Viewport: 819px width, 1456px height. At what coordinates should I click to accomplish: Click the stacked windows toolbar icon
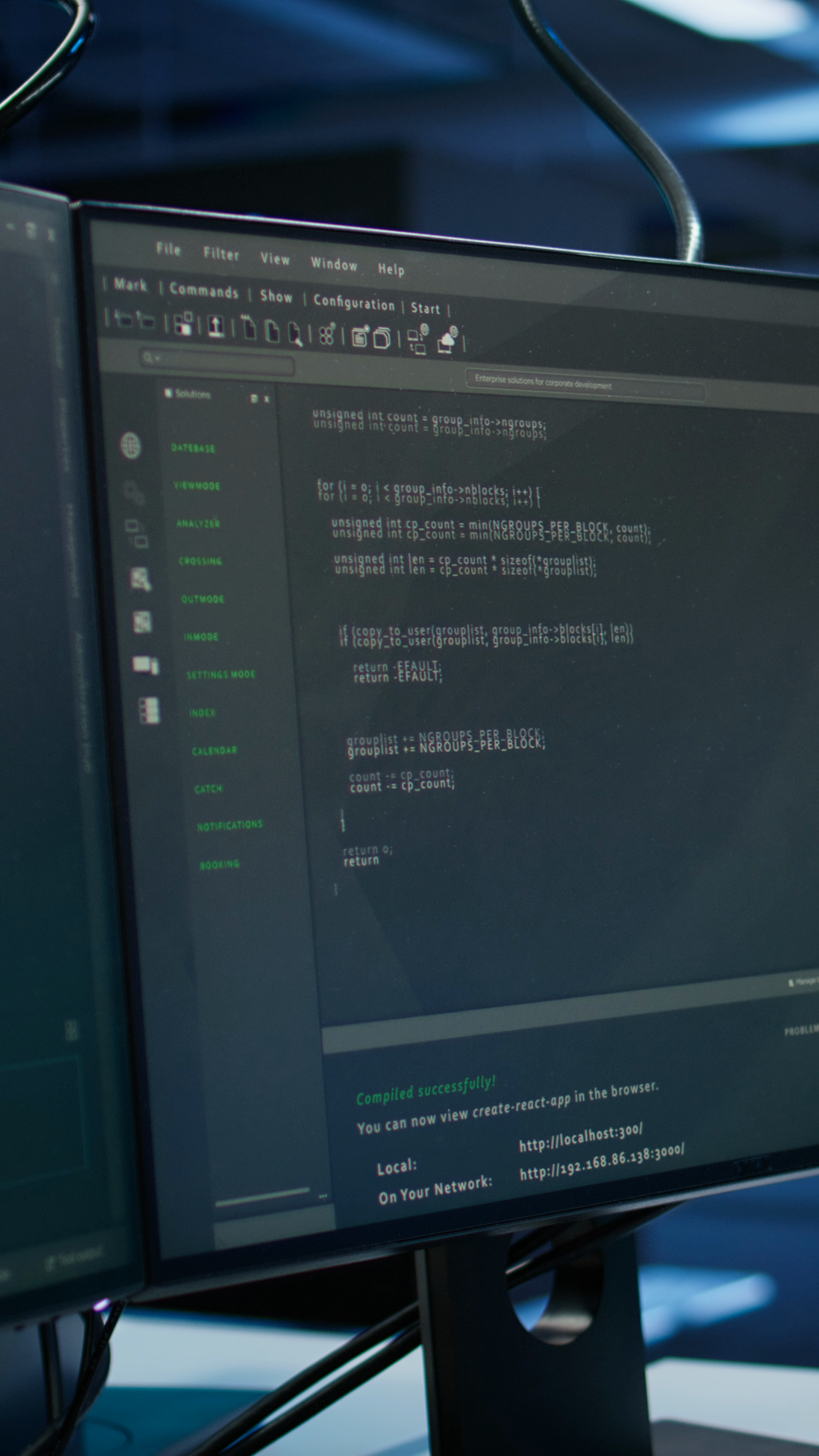click(x=382, y=338)
